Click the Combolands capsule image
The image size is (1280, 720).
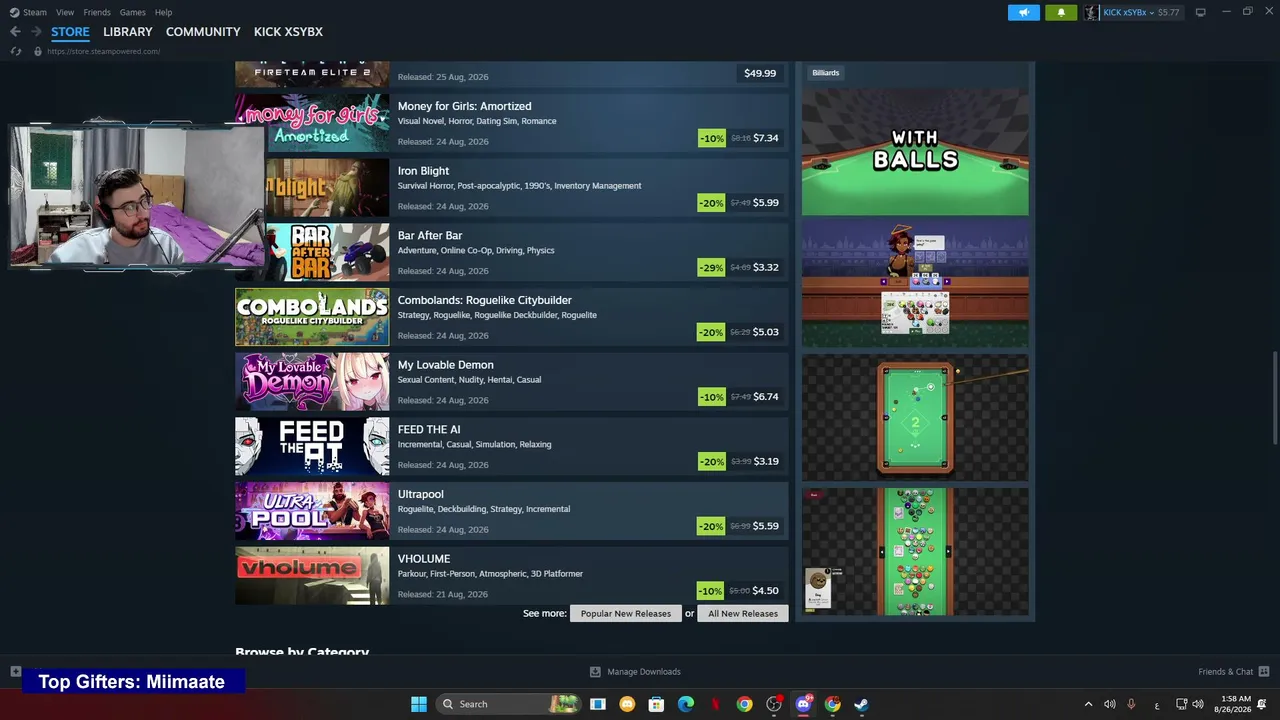(312, 317)
